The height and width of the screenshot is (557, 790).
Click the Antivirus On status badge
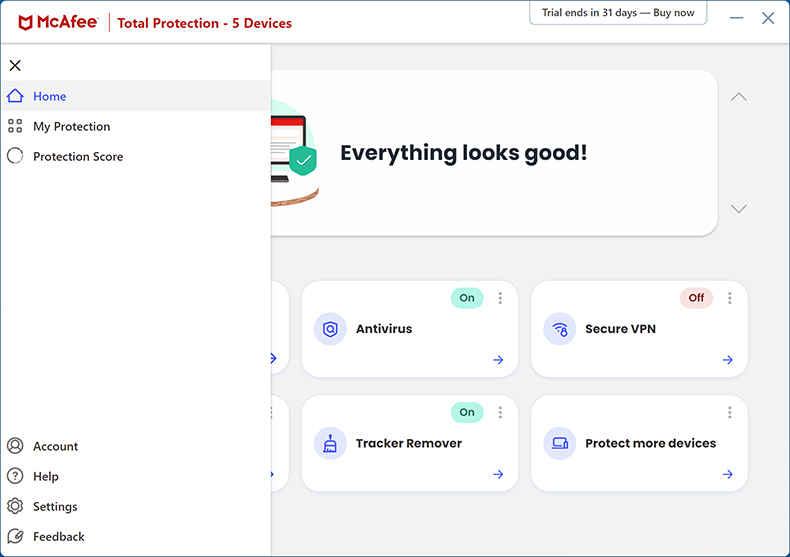pyautogui.click(x=467, y=298)
